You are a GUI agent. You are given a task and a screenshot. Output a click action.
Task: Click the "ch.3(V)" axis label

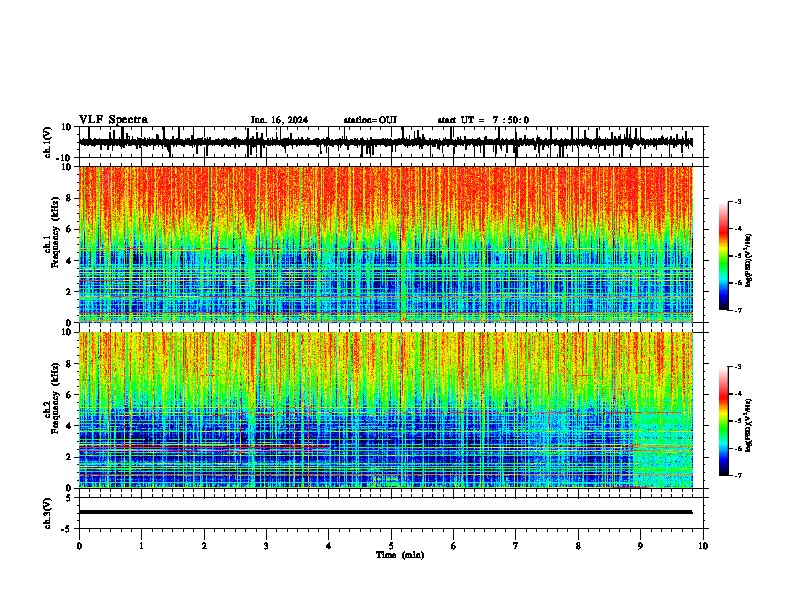coord(48,513)
